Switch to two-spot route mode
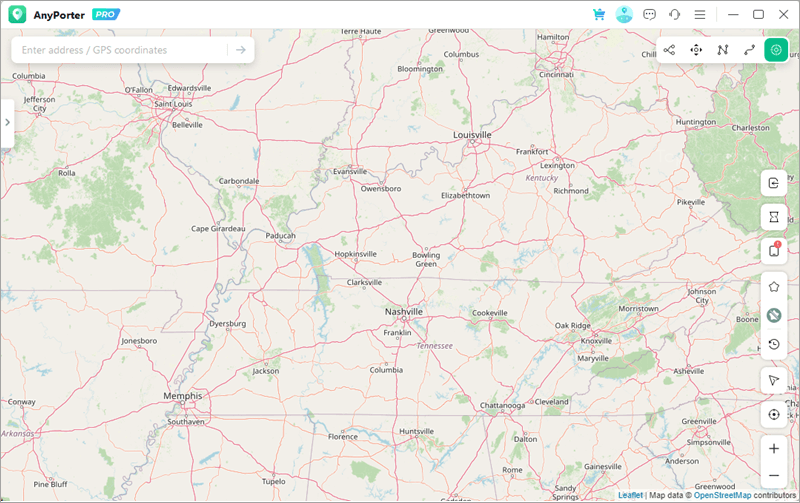The height and width of the screenshot is (503, 800). [x=749, y=50]
